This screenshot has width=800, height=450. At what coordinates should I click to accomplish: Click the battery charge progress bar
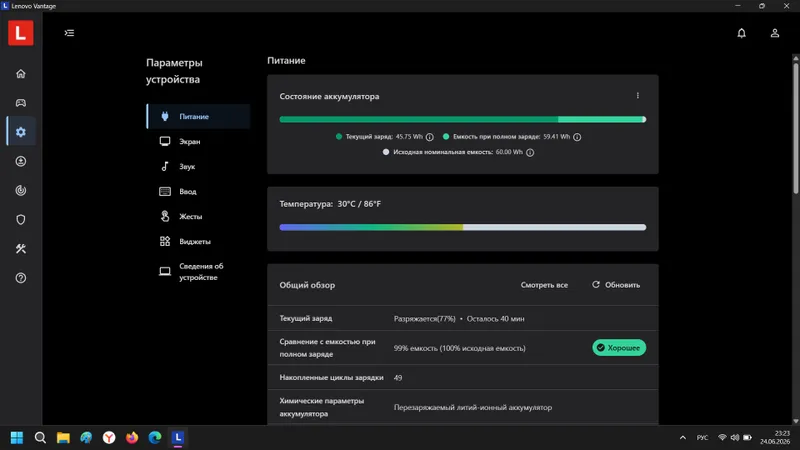(x=463, y=119)
